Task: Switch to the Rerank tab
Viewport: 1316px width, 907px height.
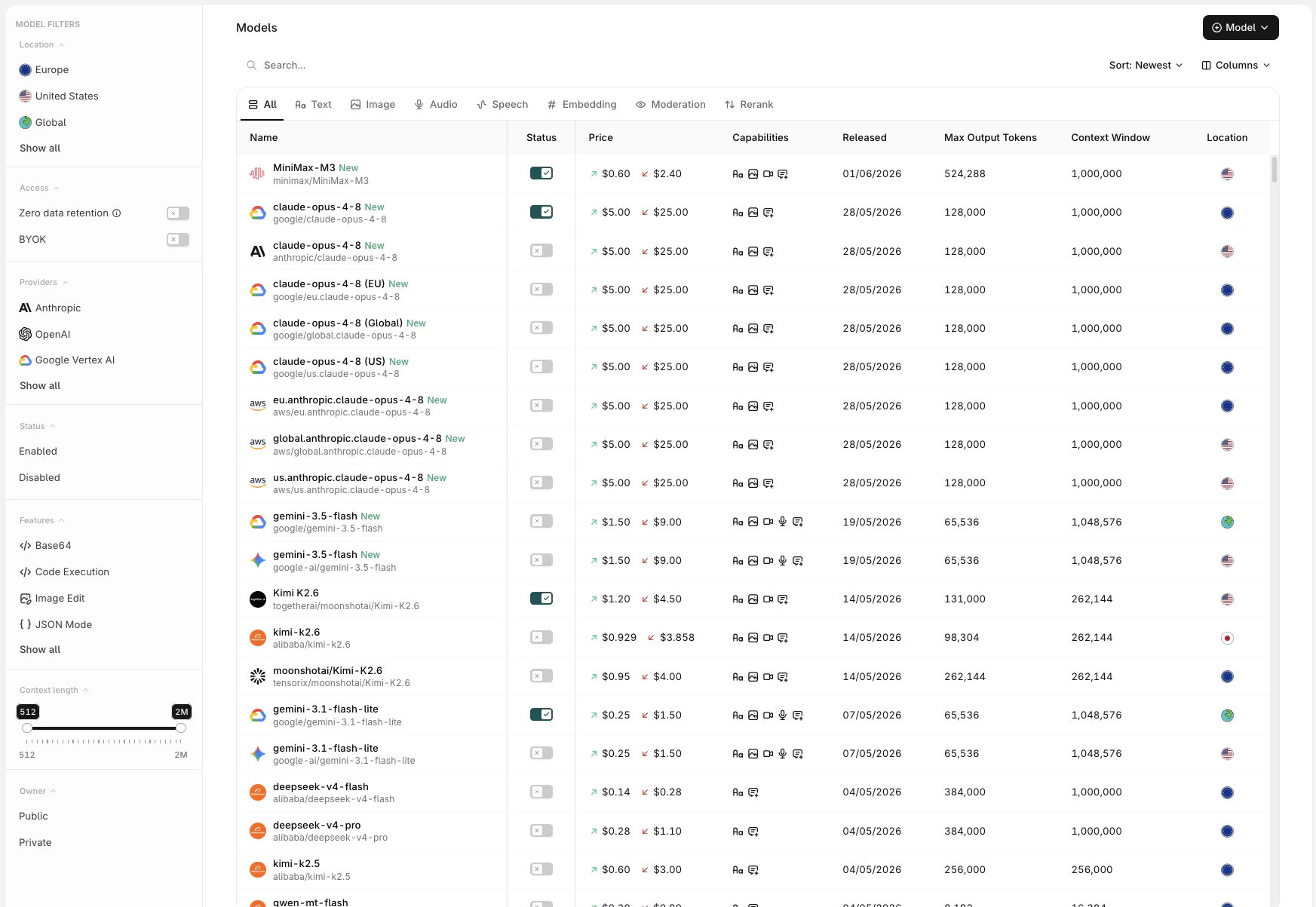Action: pyautogui.click(x=749, y=105)
